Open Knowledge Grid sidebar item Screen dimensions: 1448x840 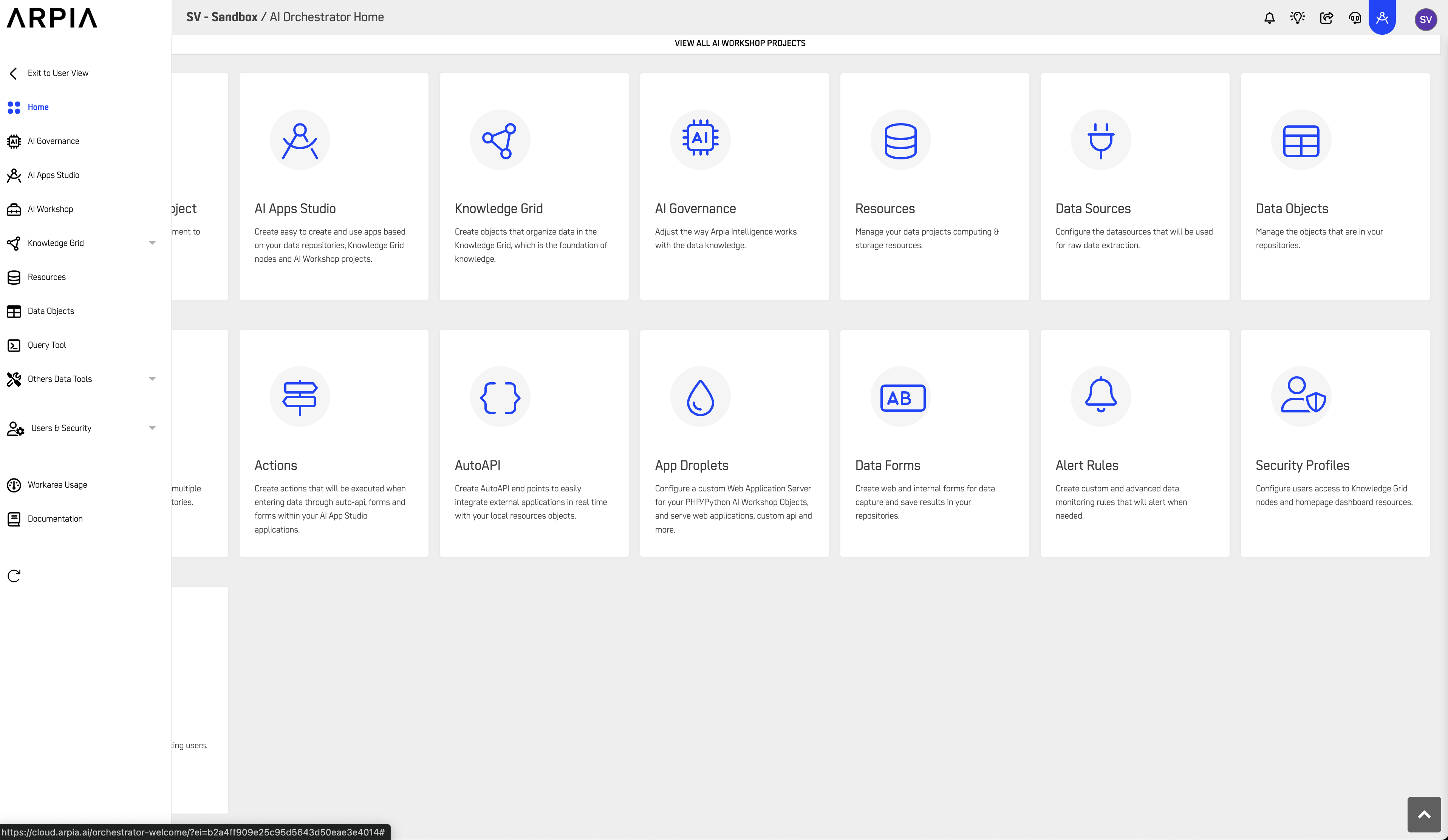click(56, 243)
